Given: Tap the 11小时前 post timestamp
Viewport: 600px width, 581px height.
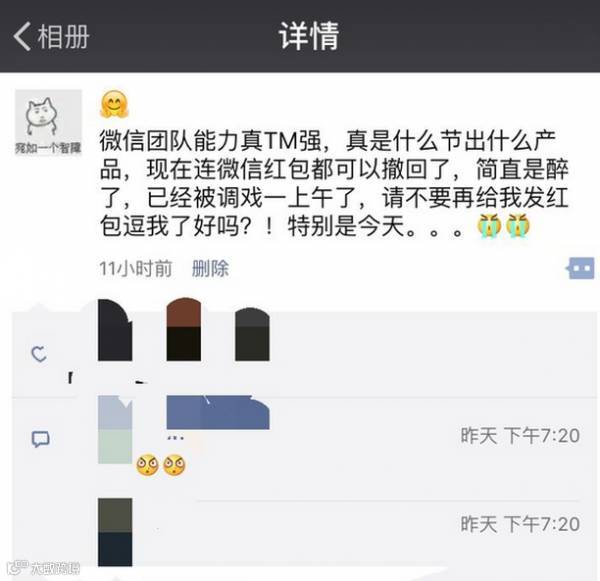Looking at the screenshot, I should click(x=135, y=268).
